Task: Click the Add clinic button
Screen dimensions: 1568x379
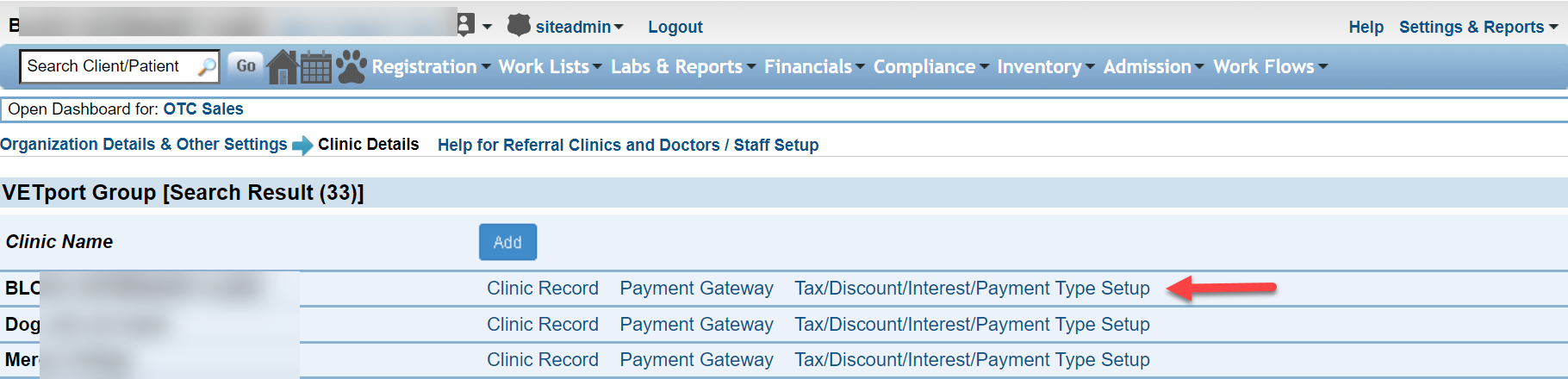Action: click(507, 242)
